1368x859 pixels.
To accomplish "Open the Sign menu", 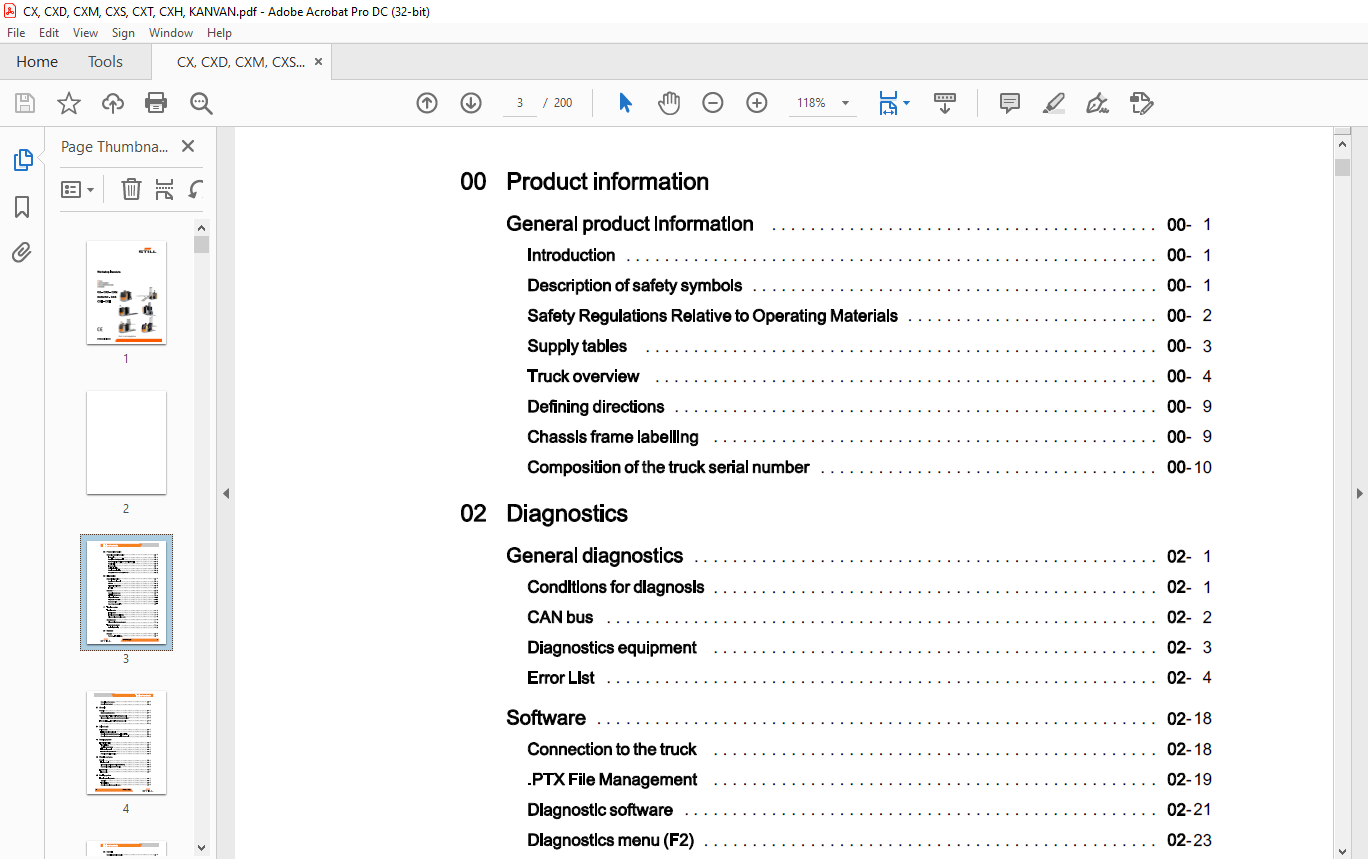I will (123, 33).
